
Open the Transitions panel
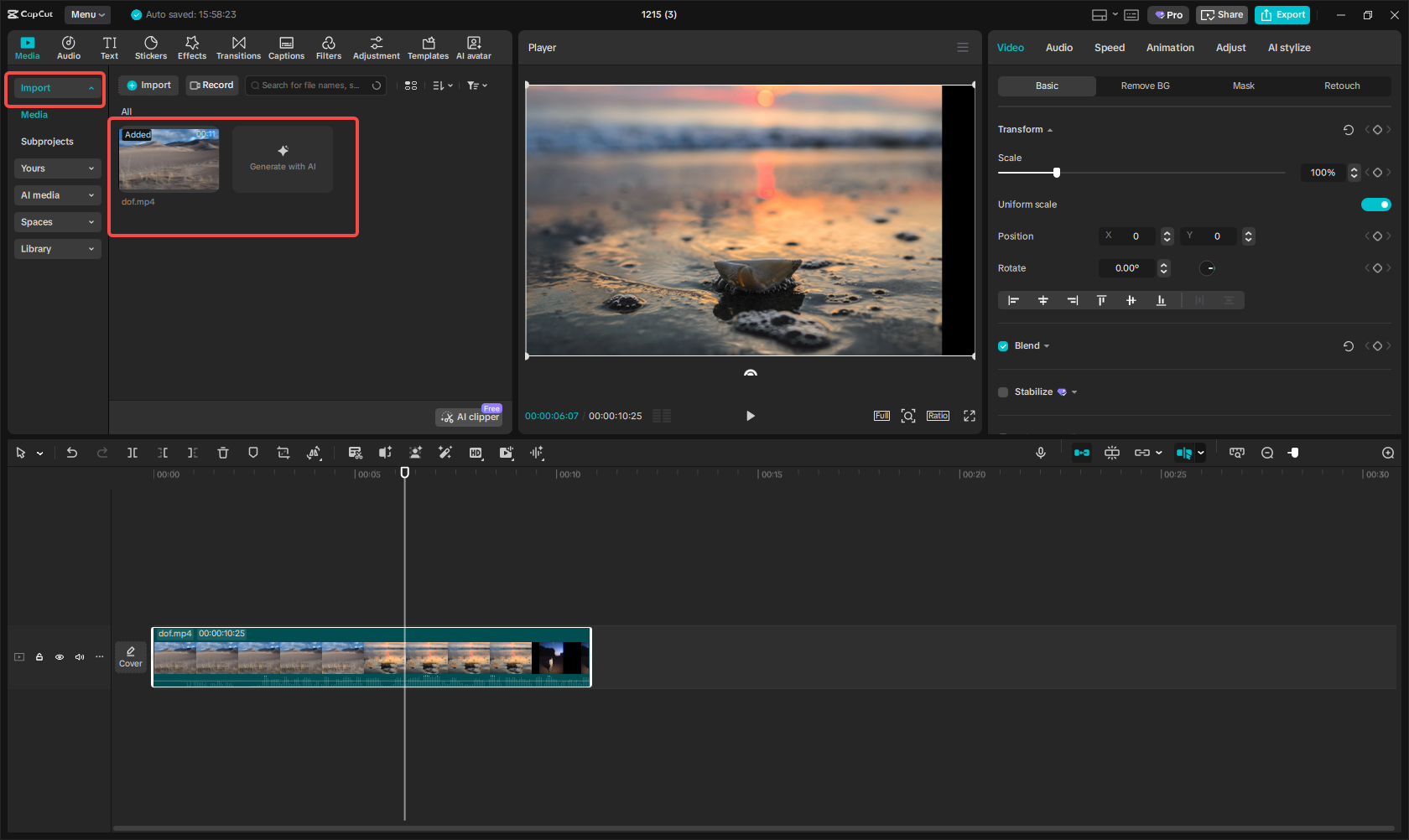[x=238, y=48]
